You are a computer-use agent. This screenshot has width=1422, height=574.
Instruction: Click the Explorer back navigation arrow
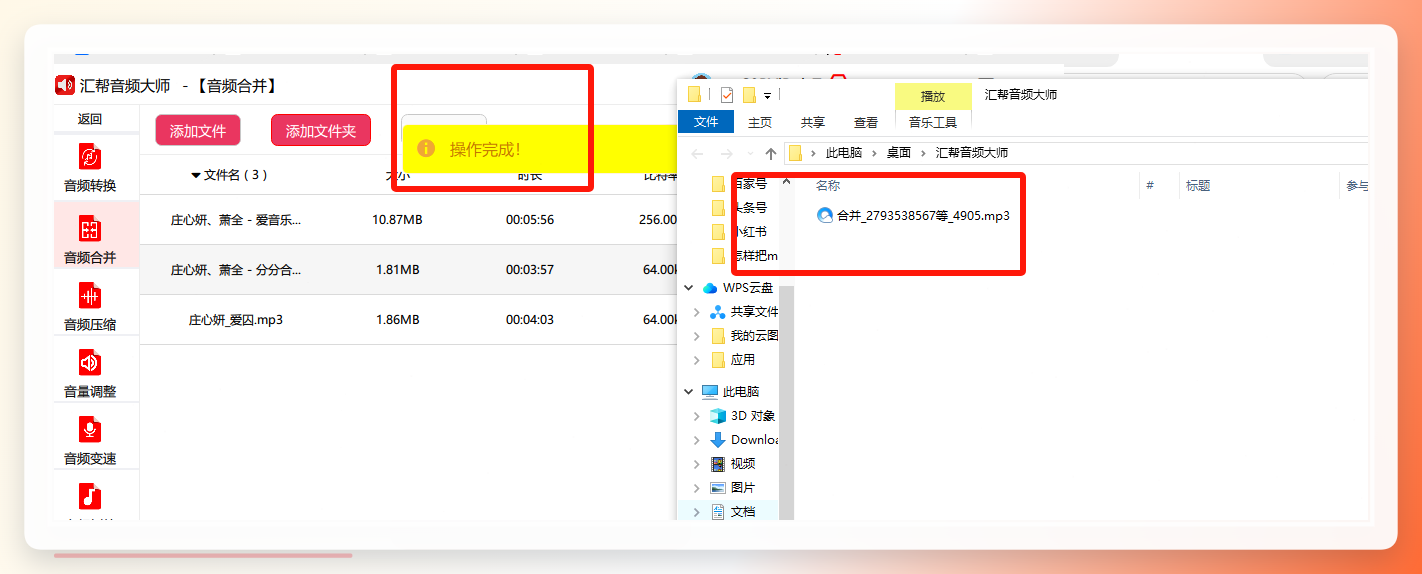pyautogui.click(x=697, y=153)
